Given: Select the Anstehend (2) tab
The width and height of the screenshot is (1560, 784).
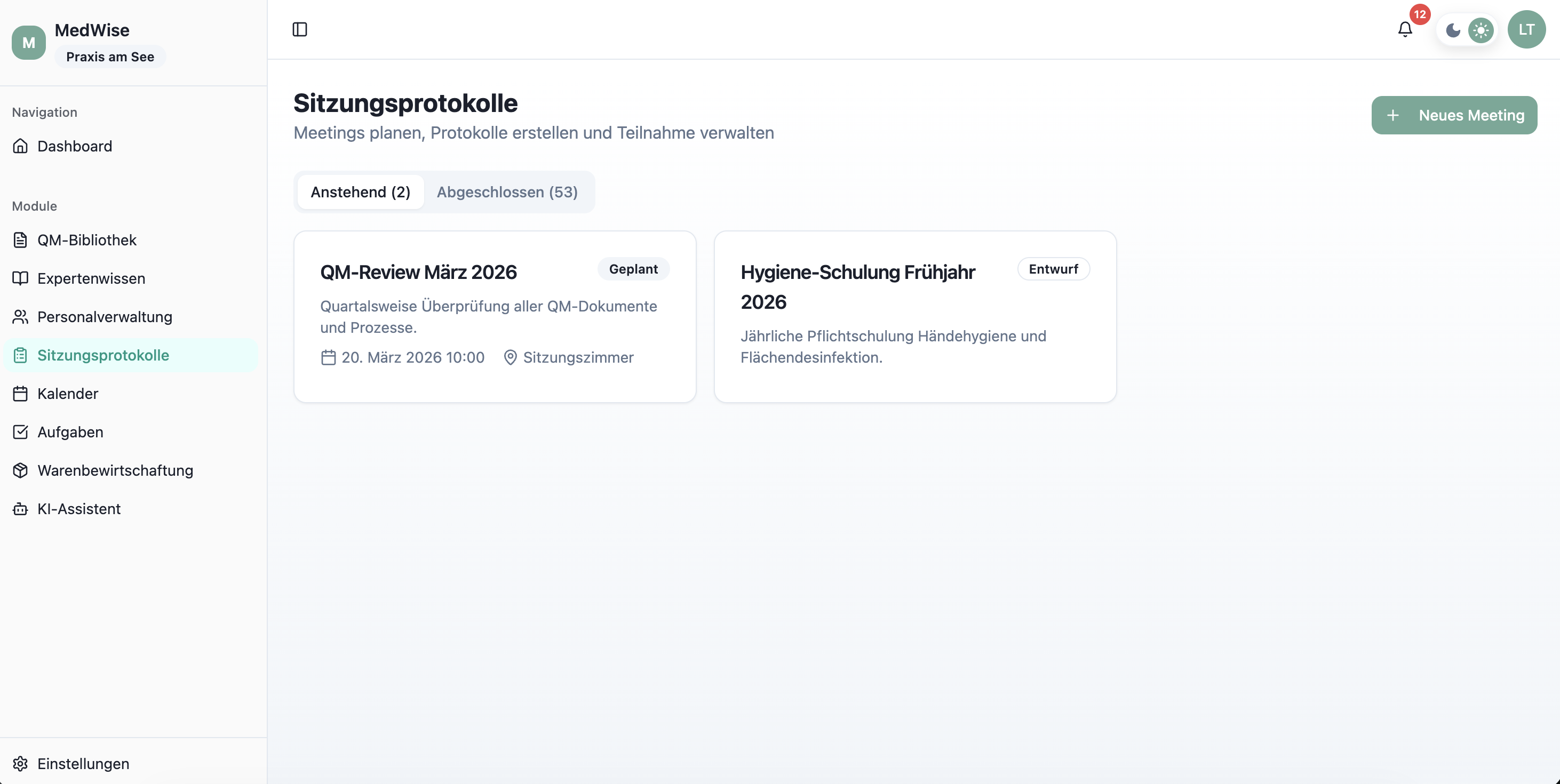Looking at the screenshot, I should [360, 192].
